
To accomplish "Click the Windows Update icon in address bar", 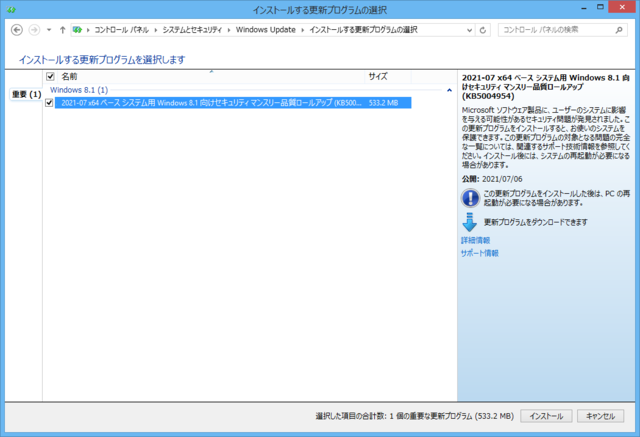I will click(77, 30).
